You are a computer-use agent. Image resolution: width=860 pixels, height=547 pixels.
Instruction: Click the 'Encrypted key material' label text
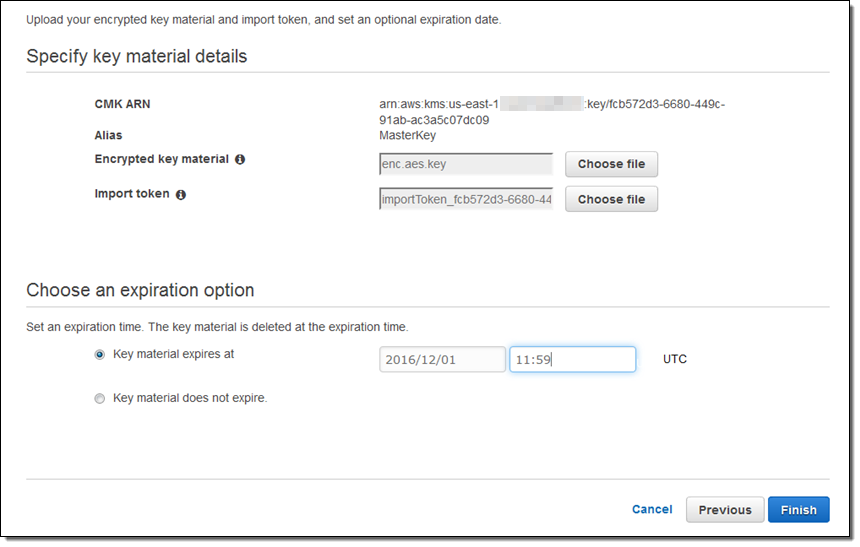(x=162, y=159)
